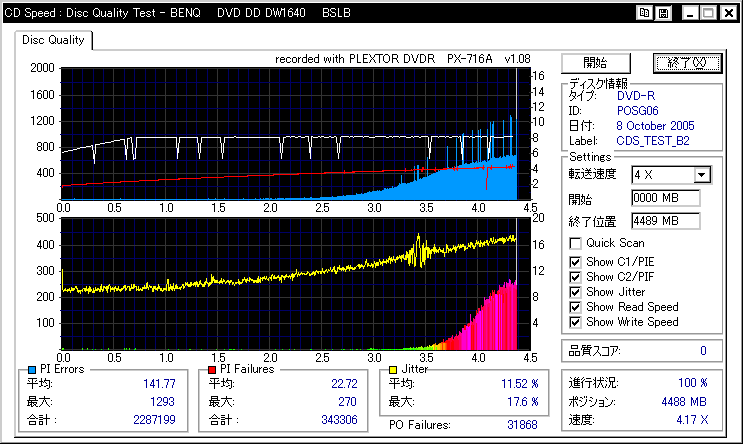Enable the Quick Scan checkbox

pos(575,243)
